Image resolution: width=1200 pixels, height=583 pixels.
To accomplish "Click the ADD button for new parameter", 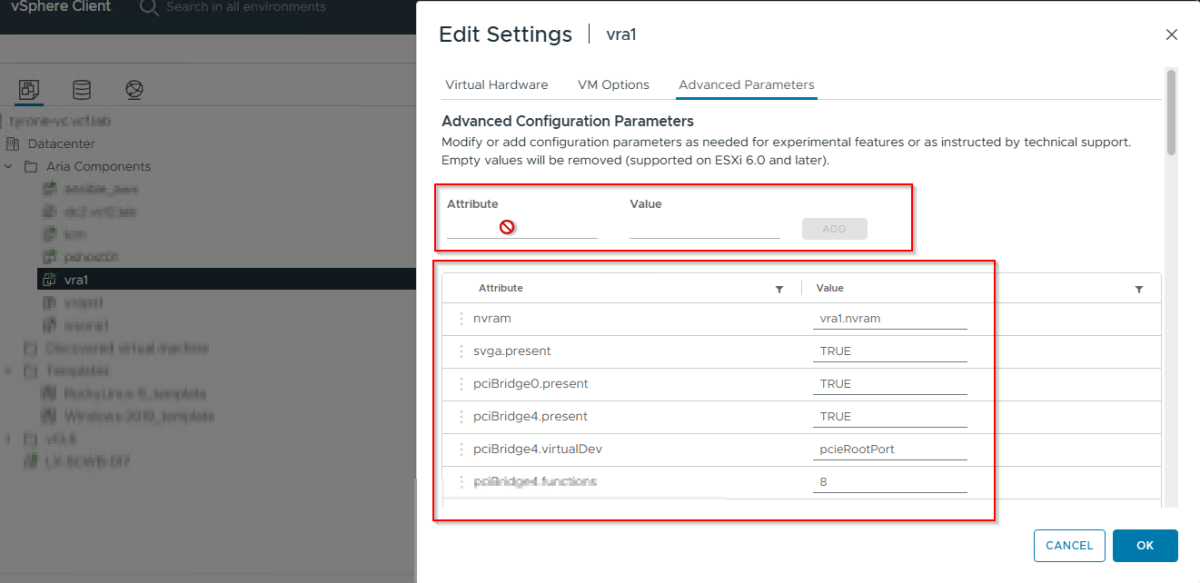I will pyautogui.click(x=834, y=229).
